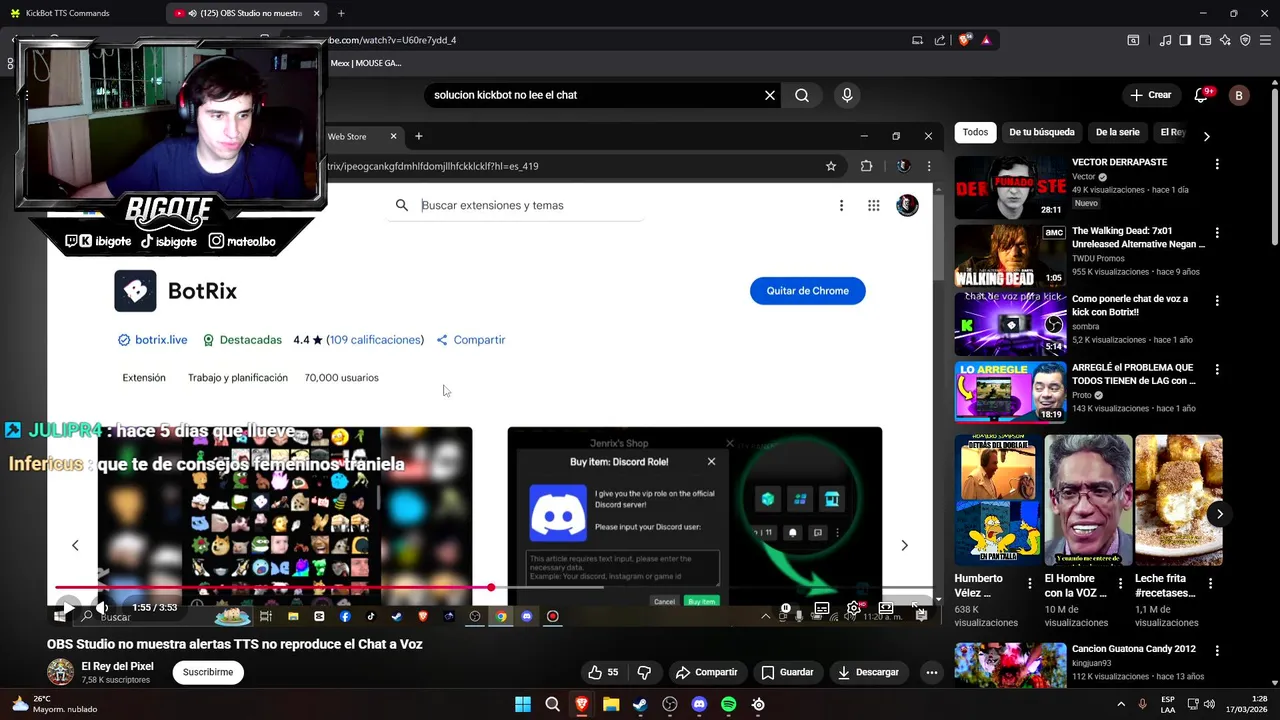The width and height of the screenshot is (1280, 720).
Task: Open the music note media control icon
Action: coord(1165,40)
